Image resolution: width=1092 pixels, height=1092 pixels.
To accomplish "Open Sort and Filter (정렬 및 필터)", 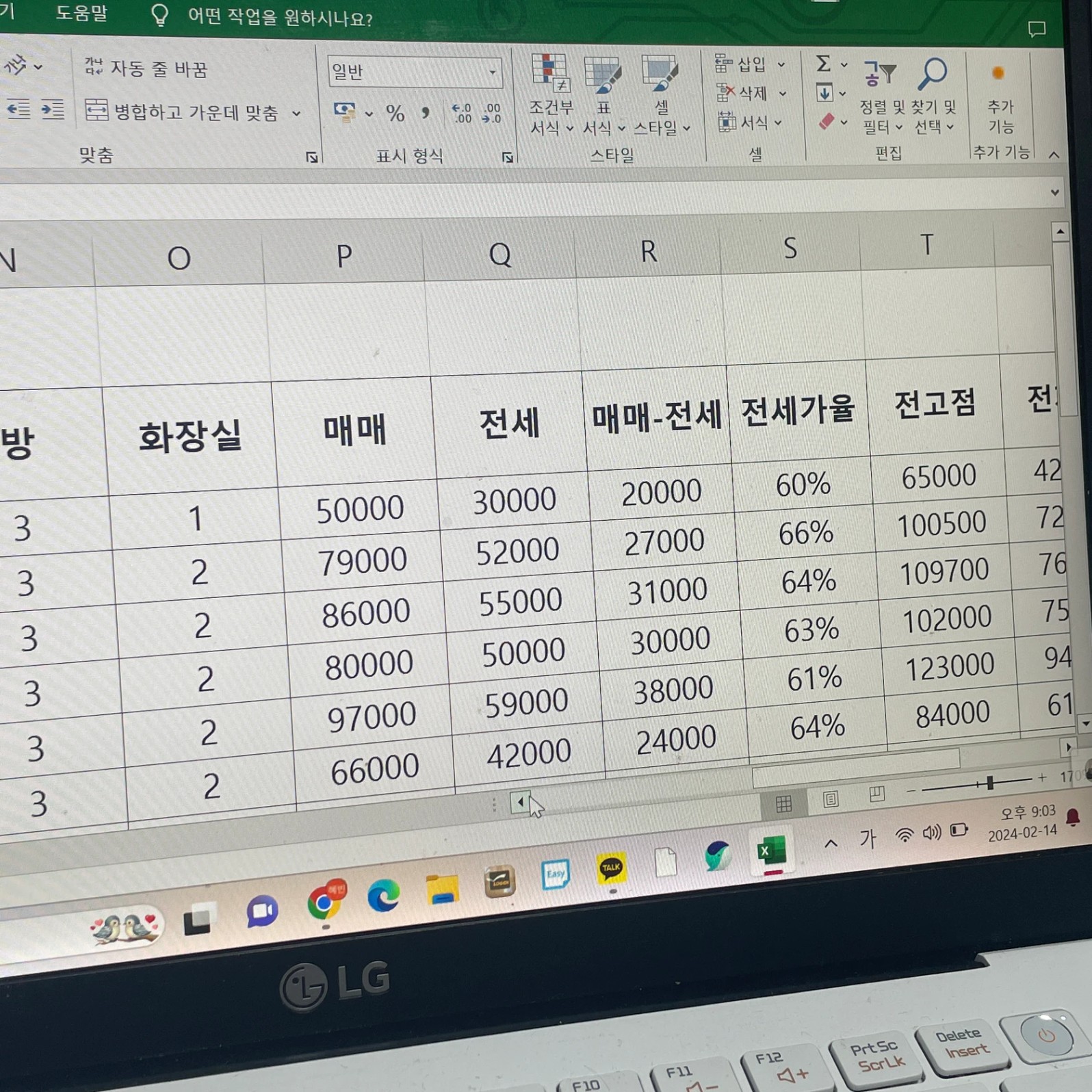I will (x=882, y=96).
